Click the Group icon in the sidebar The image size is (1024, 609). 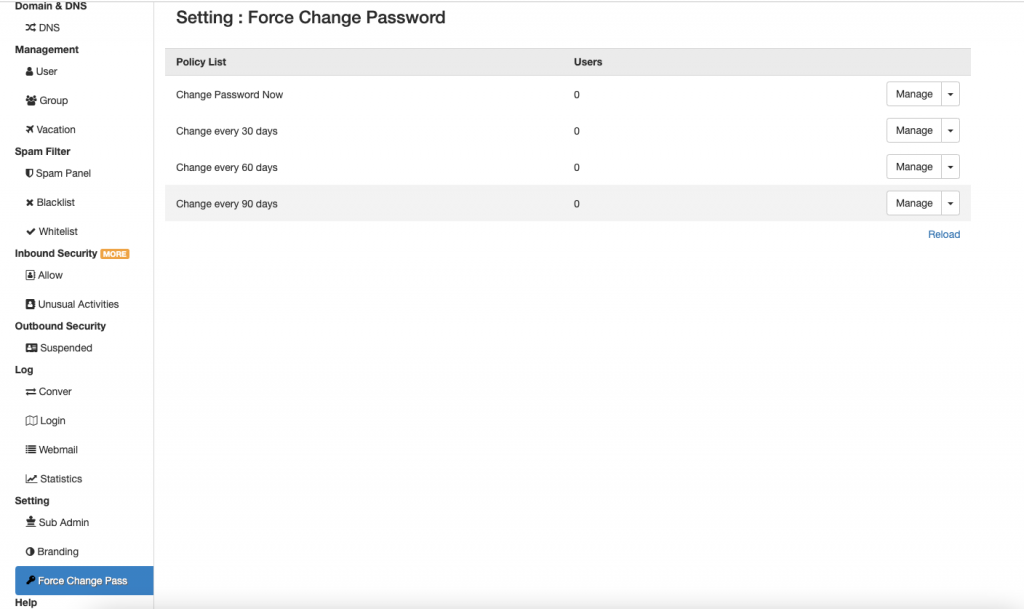[x=30, y=100]
